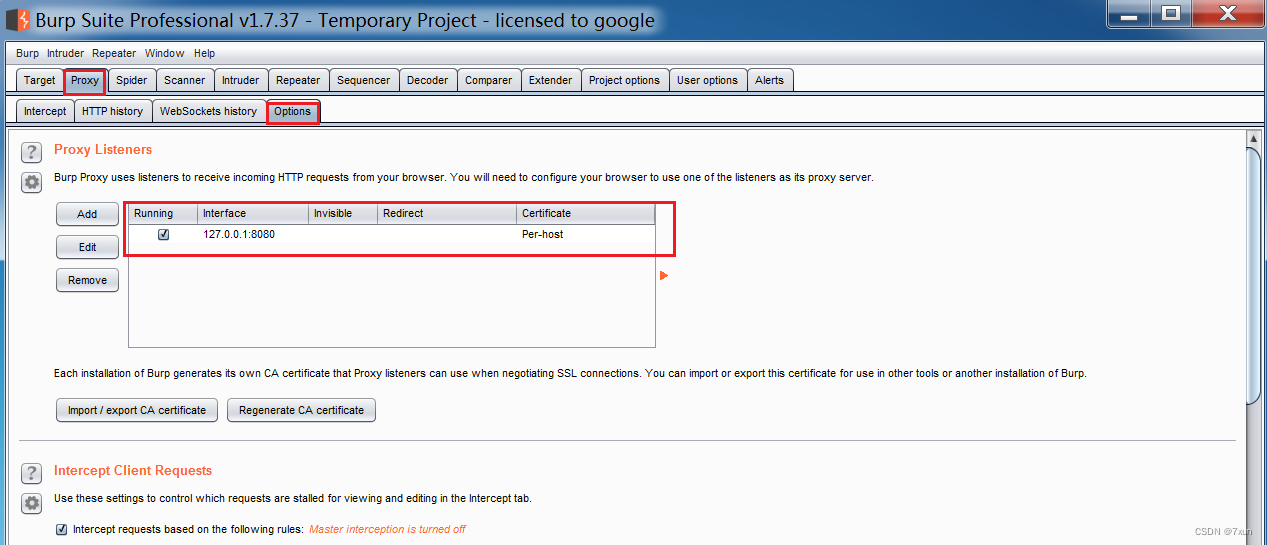1267x545 pixels.
Task: Switch to the Extender tab
Action: tap(550, 80)
